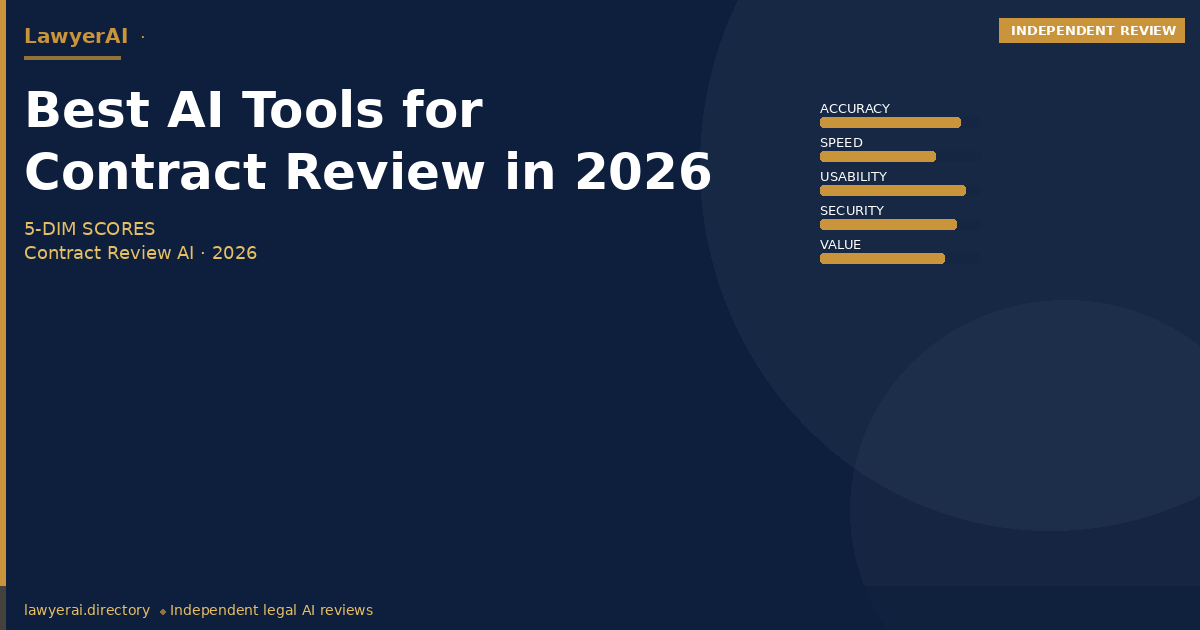Click the '5-DIM SCORES' subtitle
The image size is (1200, 630).
point(90,229)
